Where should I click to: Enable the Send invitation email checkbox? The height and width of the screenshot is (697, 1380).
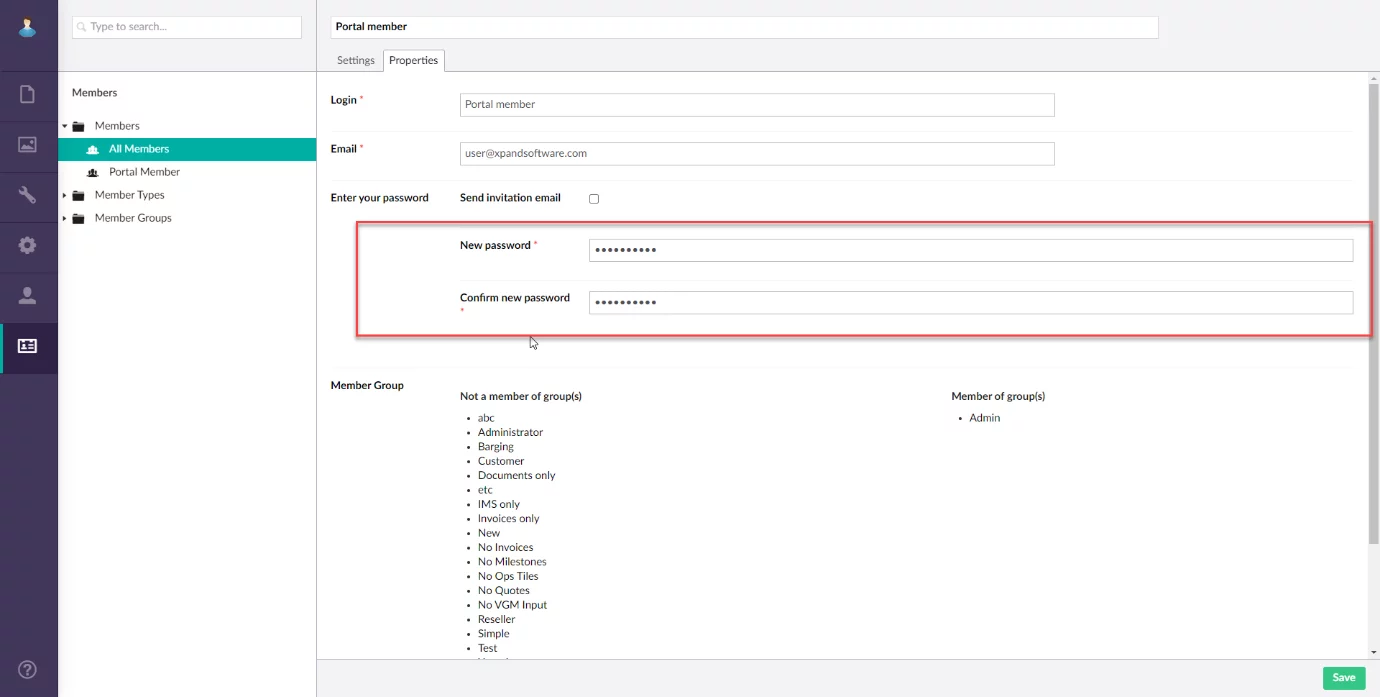(x=594, y=199)
